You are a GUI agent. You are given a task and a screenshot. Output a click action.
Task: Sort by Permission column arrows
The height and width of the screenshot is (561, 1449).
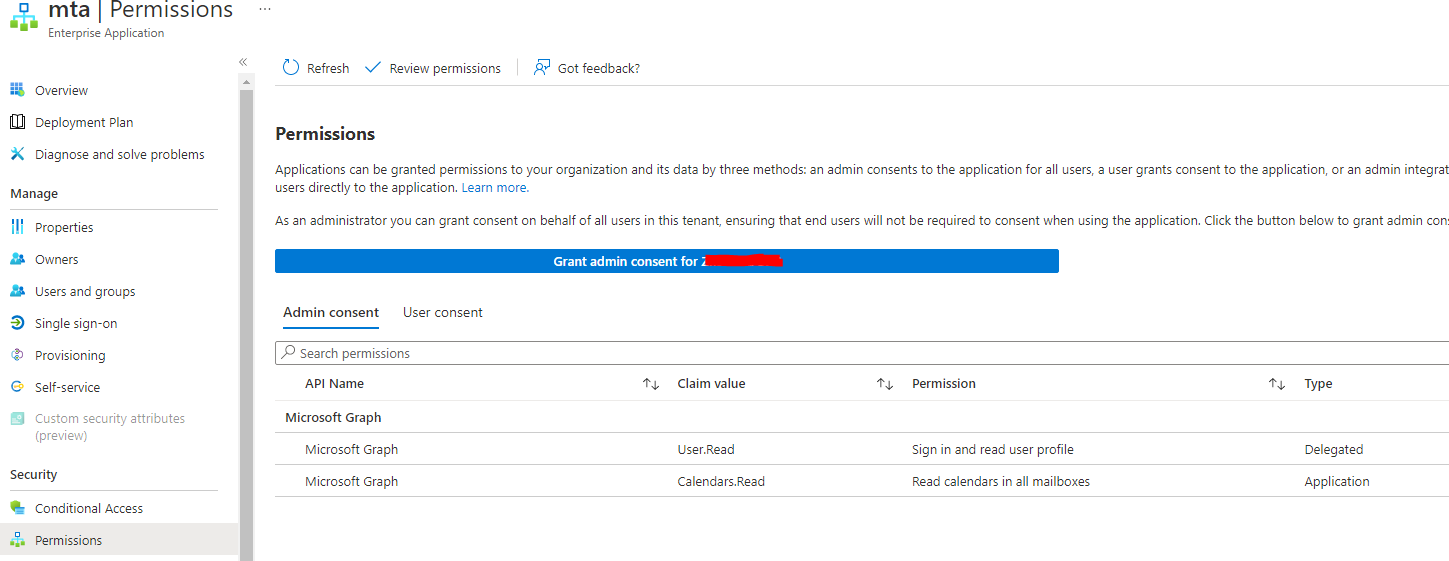[1277, 384]
